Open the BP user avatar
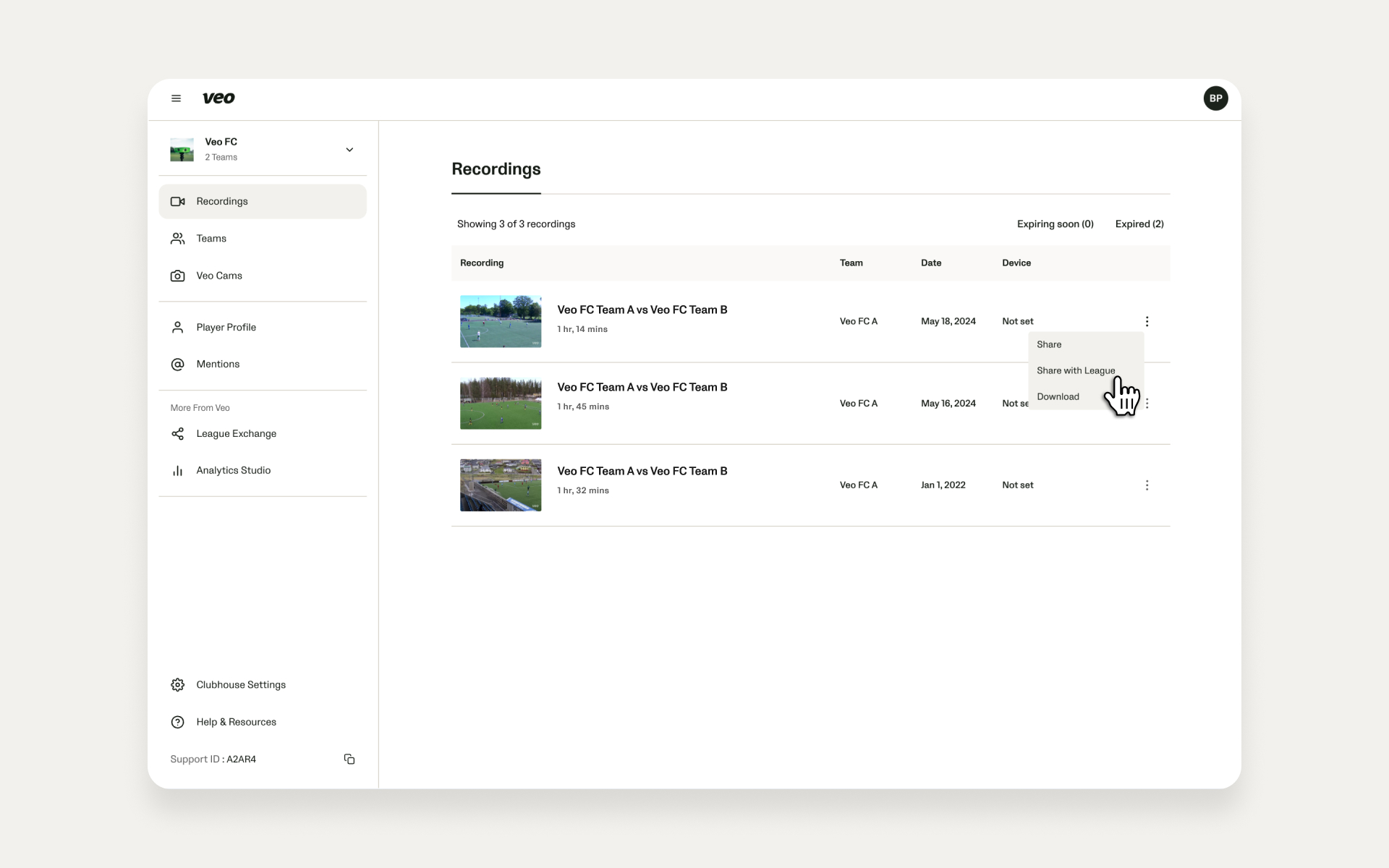This screenshot has width=1389, height=868. coord(1215,98)
